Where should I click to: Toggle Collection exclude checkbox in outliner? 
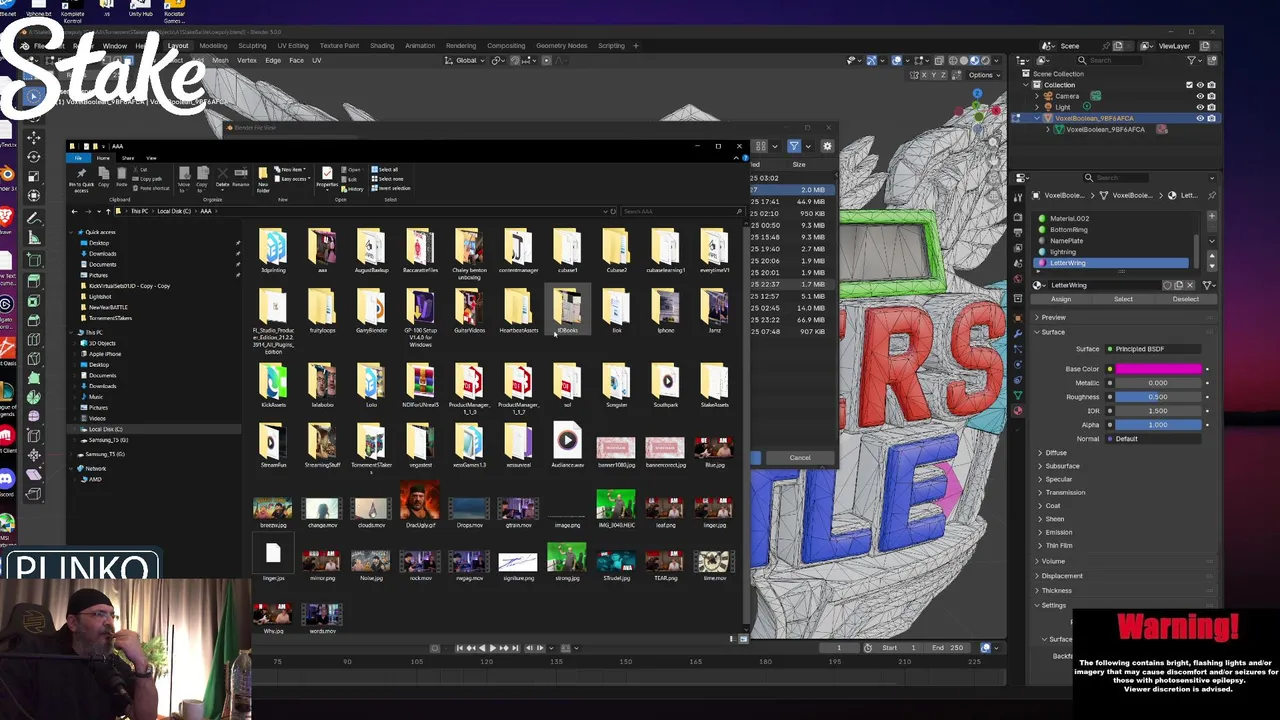pos(1189,85)
